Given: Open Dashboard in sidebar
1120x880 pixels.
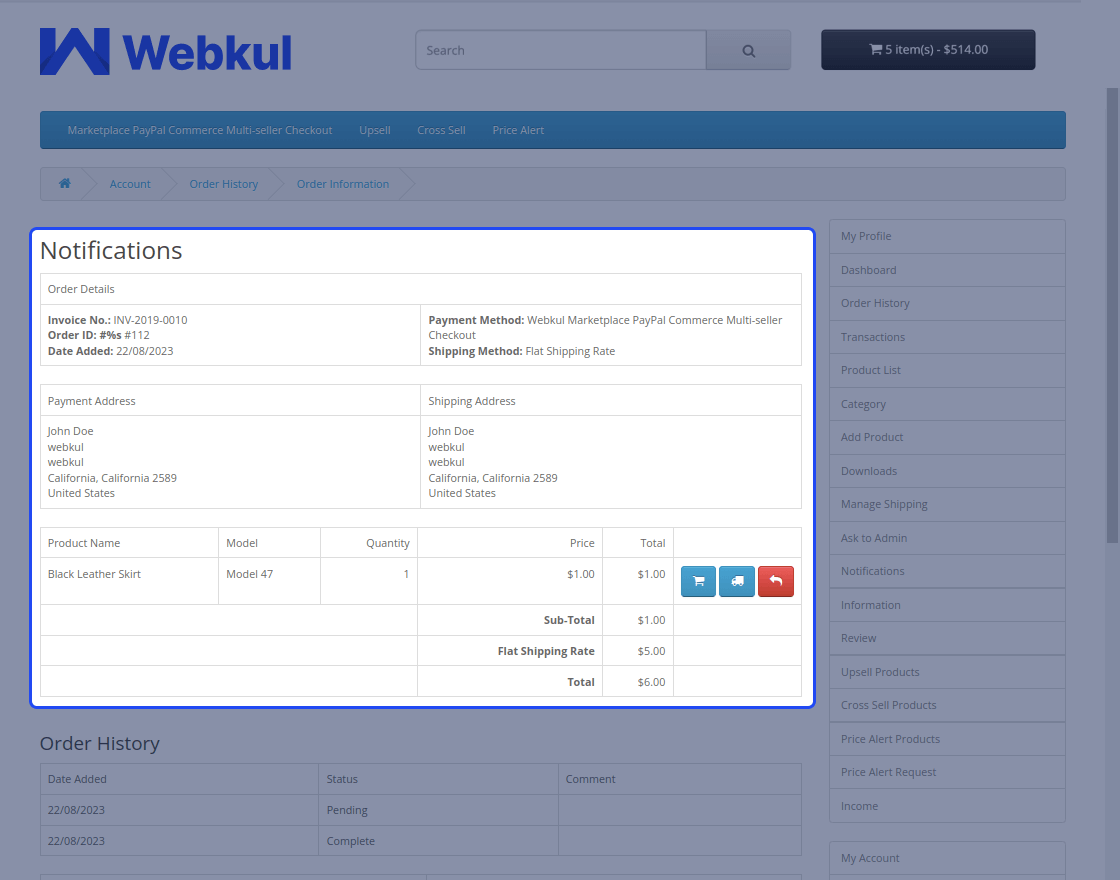Looking at the screenshot, I should pyautogui.click(x=947, y=270).
